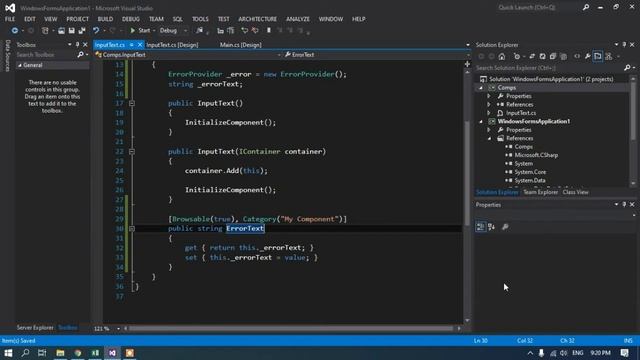Collapse References under WindowsFormsApplication1
640x360 pixels.
pyautogui.click(x=489, y=138)
